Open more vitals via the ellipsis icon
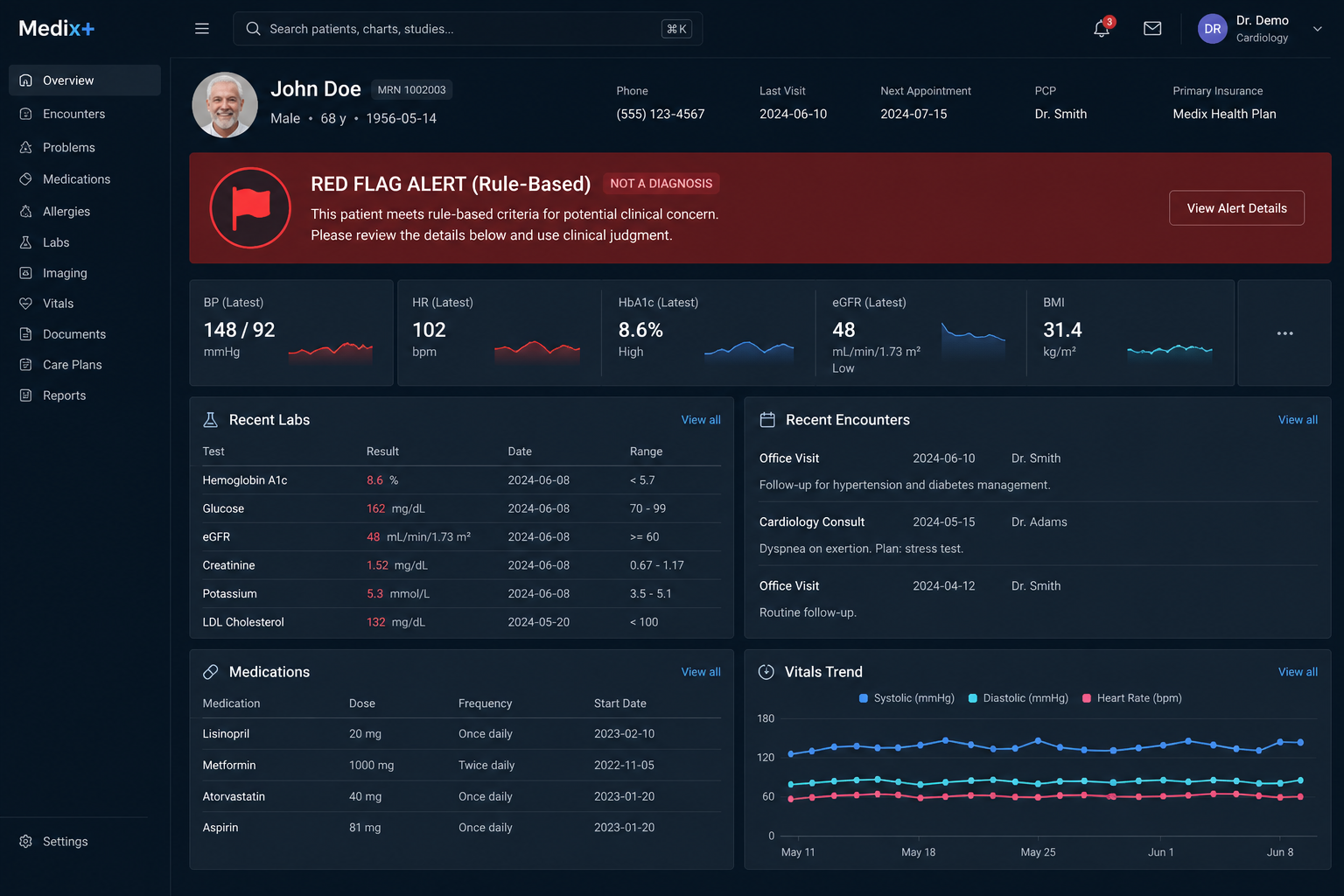1344x896 pixels. (1284, 333)
